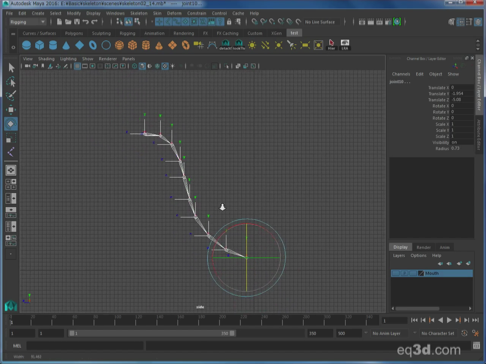Open the viewport Shading menu
Screen dimensions: 486x364
(x=46, y=59)
